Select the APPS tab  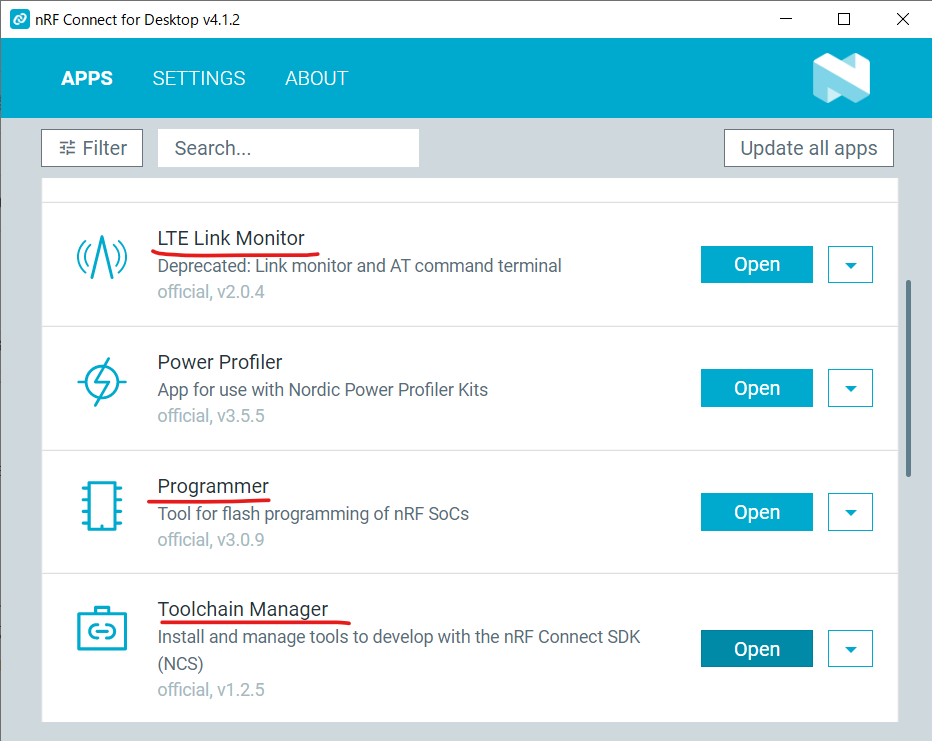(87, 78)
